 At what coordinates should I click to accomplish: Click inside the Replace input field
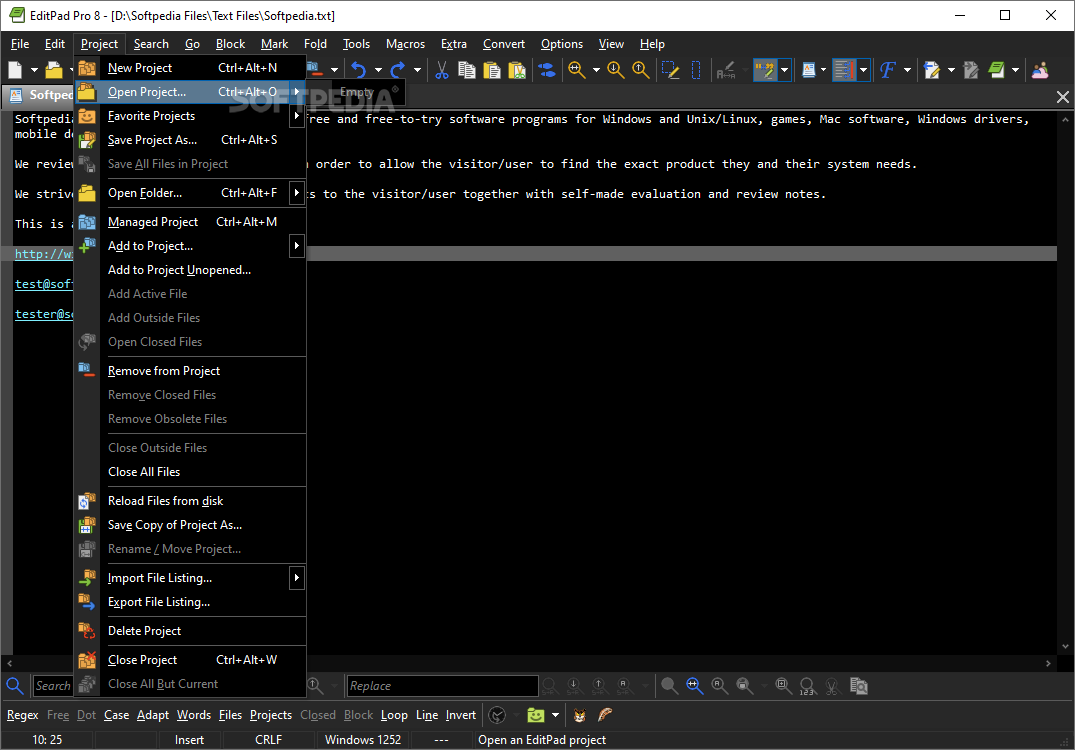click(442, 686)
